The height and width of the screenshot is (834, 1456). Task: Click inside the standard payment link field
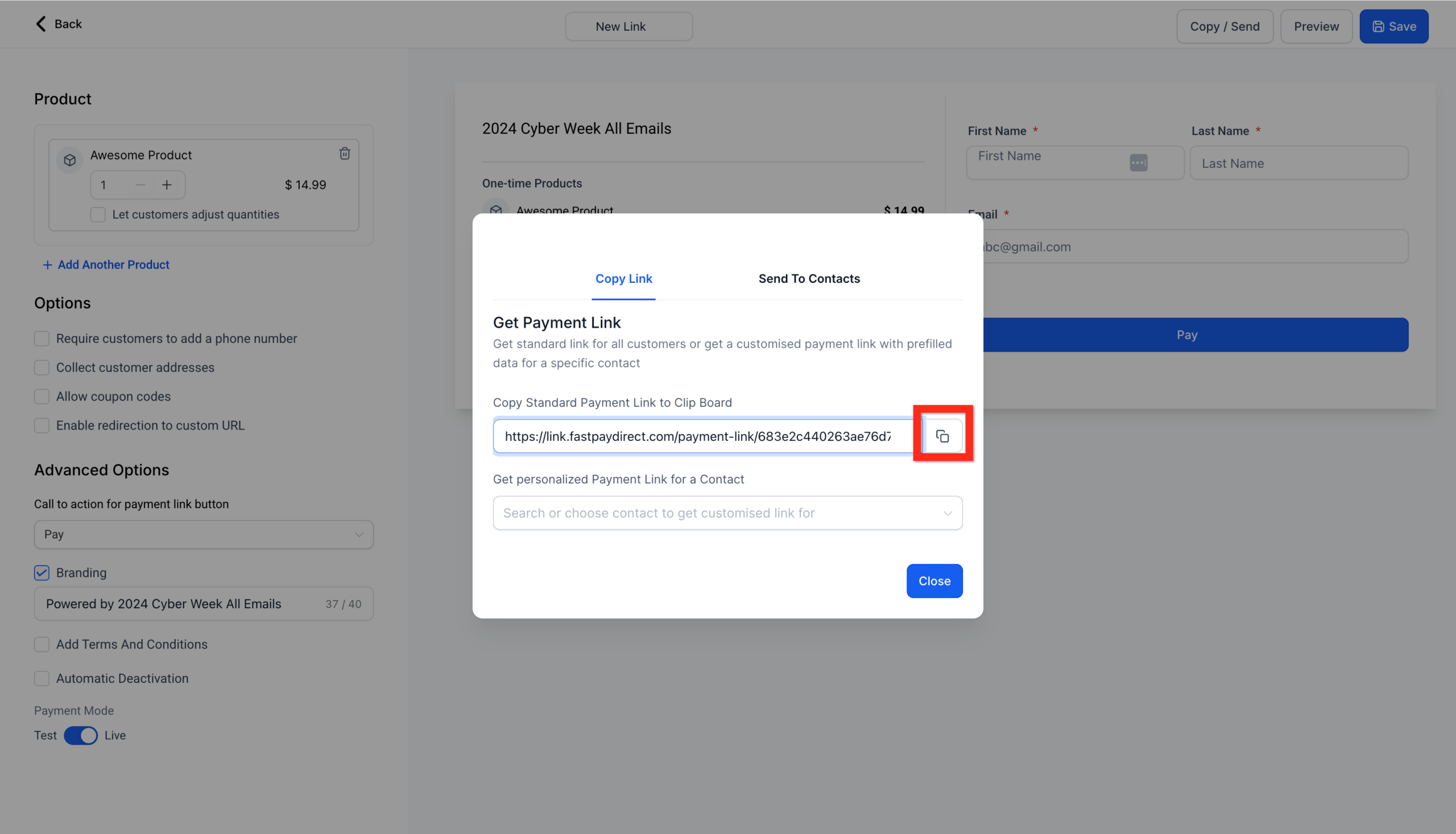pyautogui.click(x=687, y=436)
